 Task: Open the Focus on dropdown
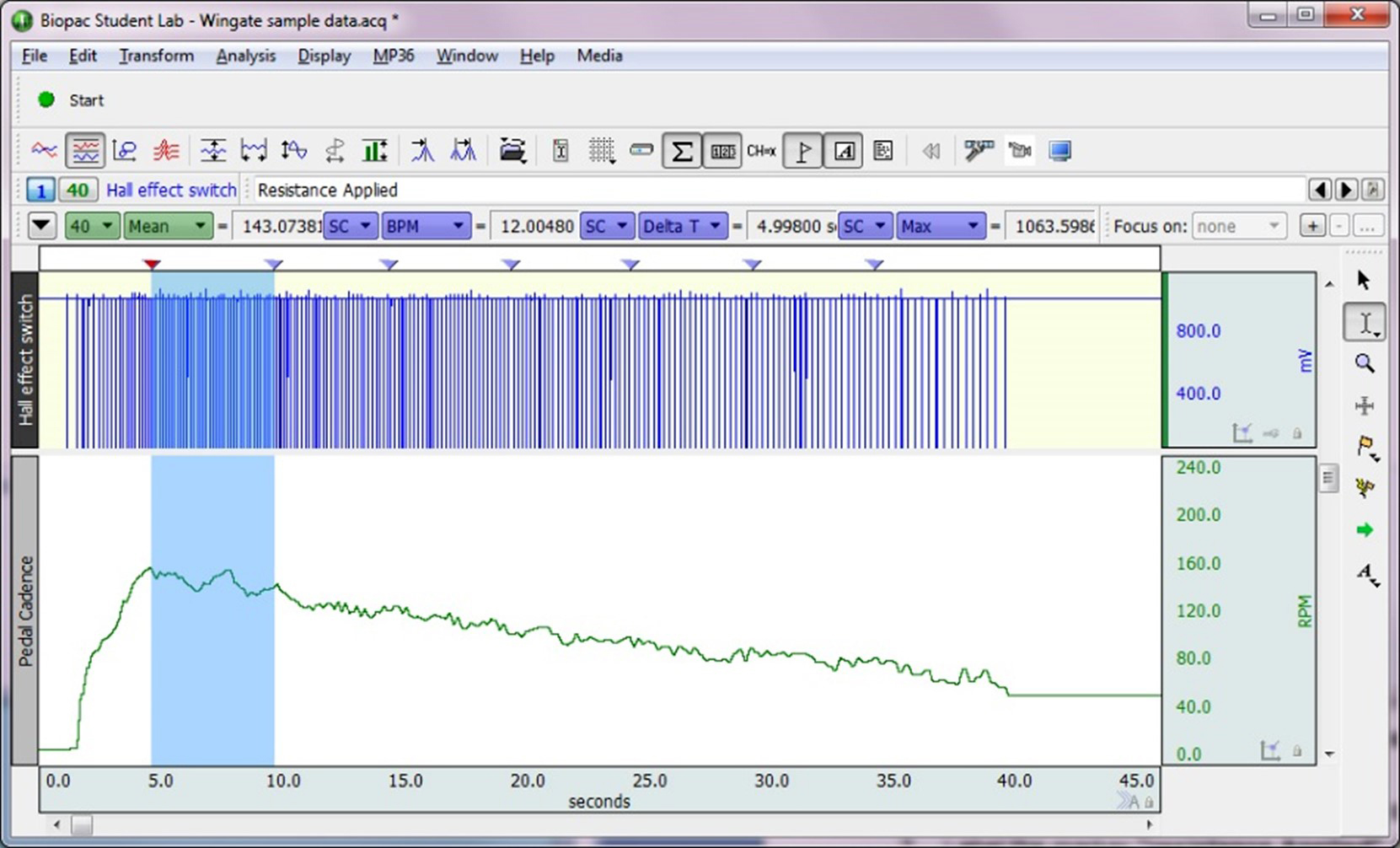click(x=1239, y=226)
